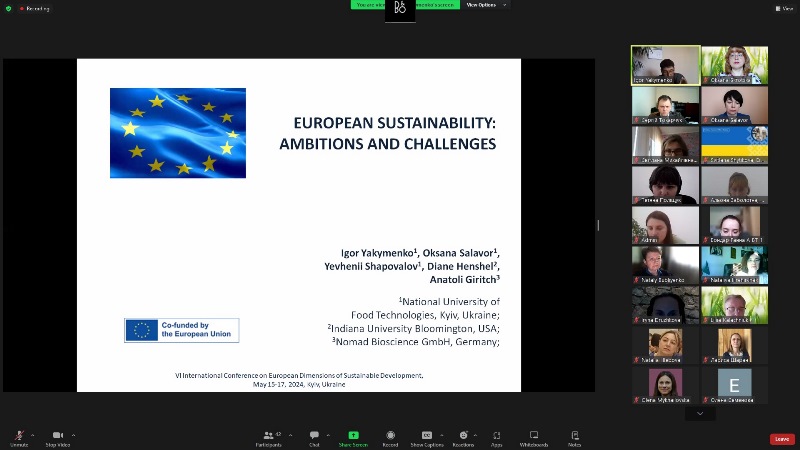The width and height of the screenshot is (800, 450).
Task: Click the divider handle beside the shared screen
Action: coord(598,225)
